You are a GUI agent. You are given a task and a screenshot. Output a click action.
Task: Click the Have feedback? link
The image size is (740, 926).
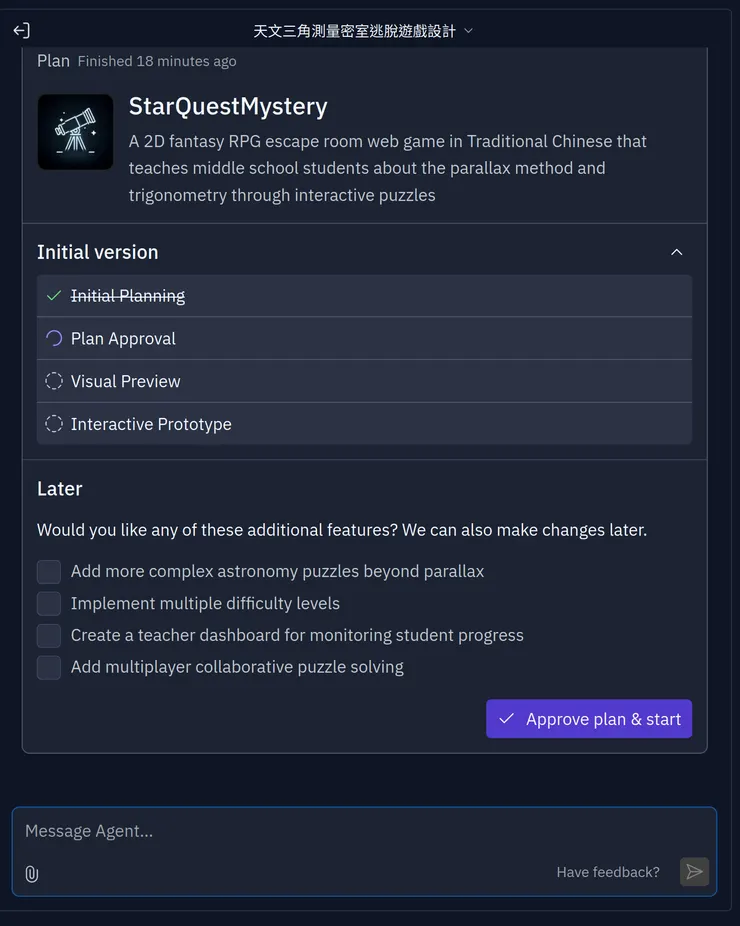pyautogui.click(x=608, y=872)
